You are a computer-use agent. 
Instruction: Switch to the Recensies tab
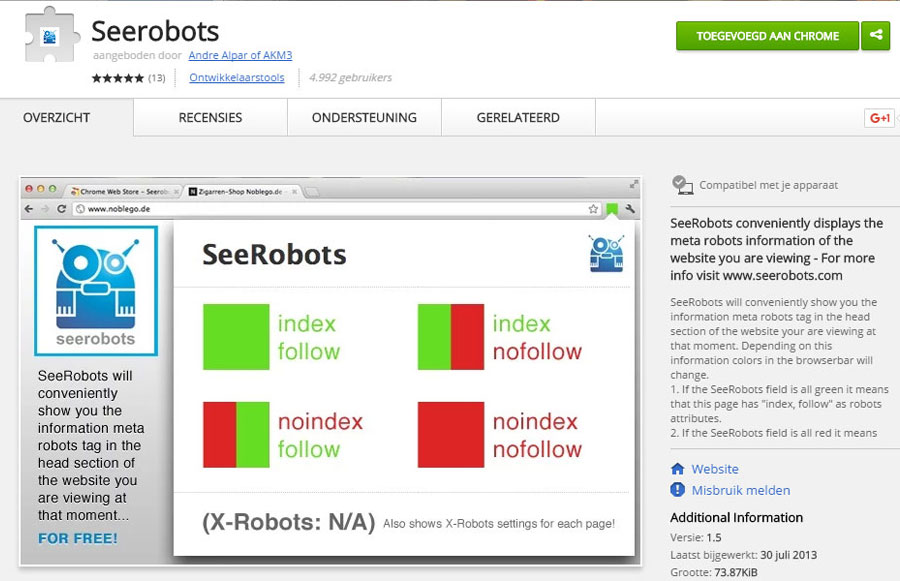pyautogui.click(x=210, y=118)
